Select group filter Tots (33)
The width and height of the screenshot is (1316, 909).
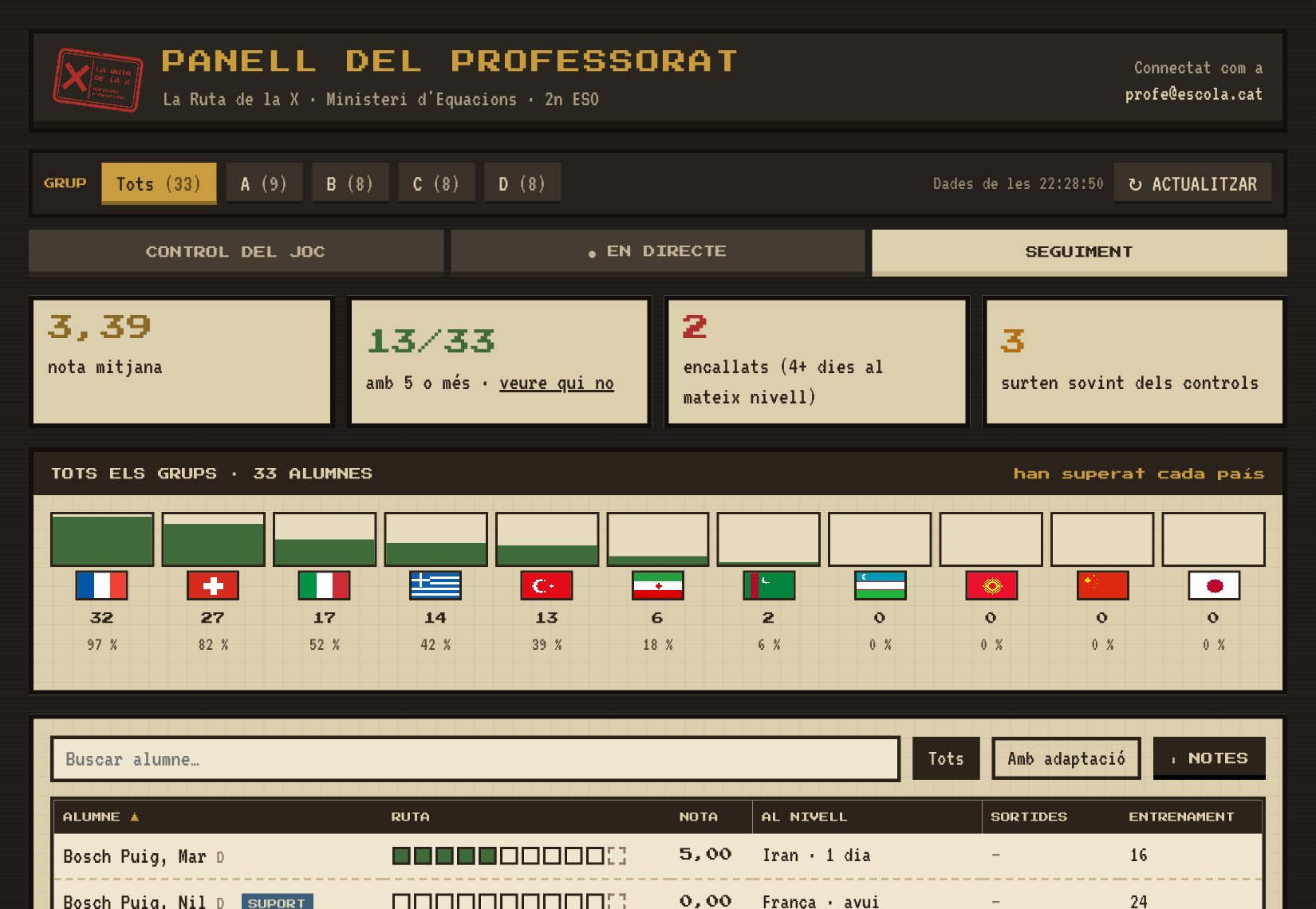pyautogui.click(x=159, y=183)
